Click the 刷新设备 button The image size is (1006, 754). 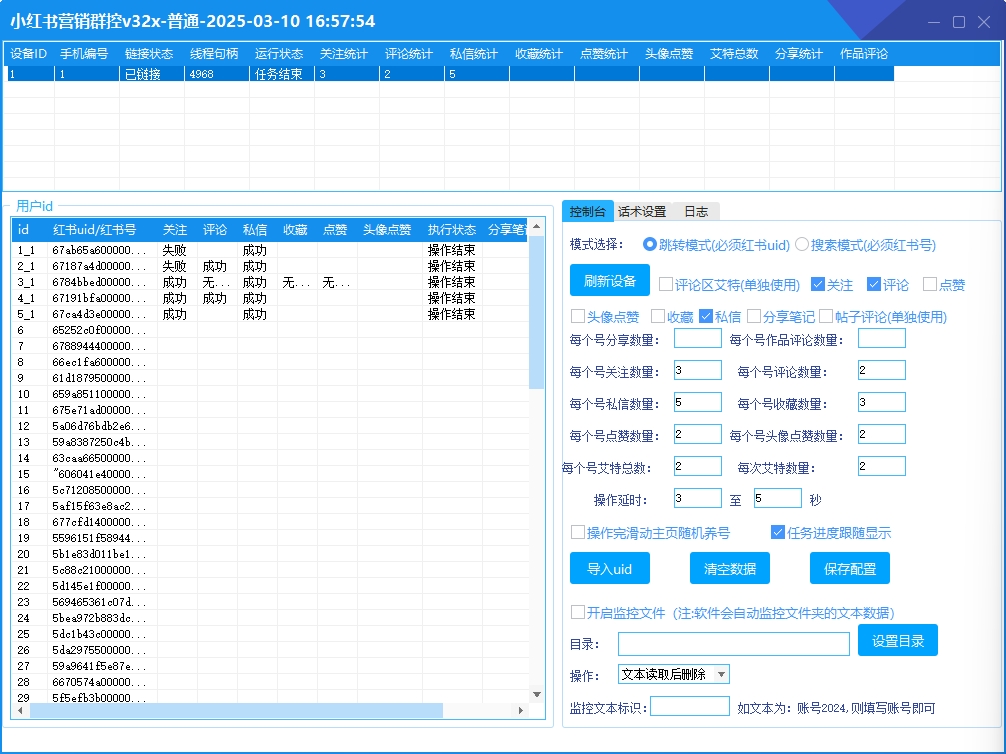point(610,280)
